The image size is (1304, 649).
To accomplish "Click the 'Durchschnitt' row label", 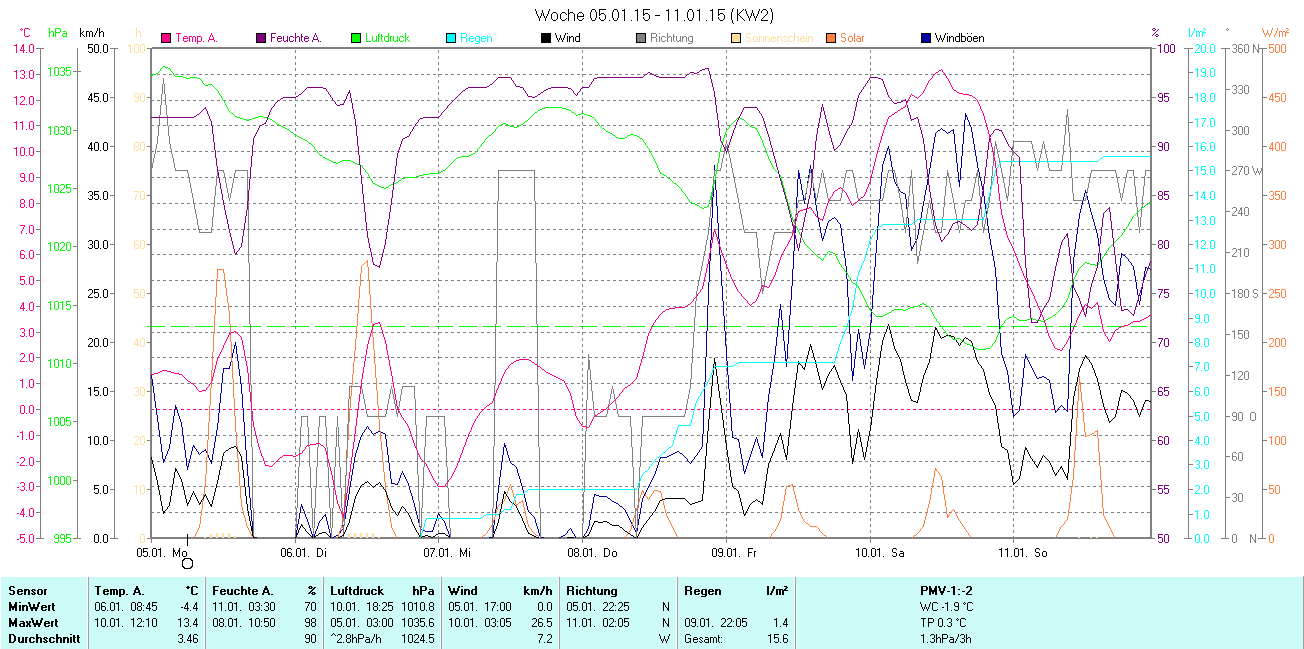I will (44, 639).
